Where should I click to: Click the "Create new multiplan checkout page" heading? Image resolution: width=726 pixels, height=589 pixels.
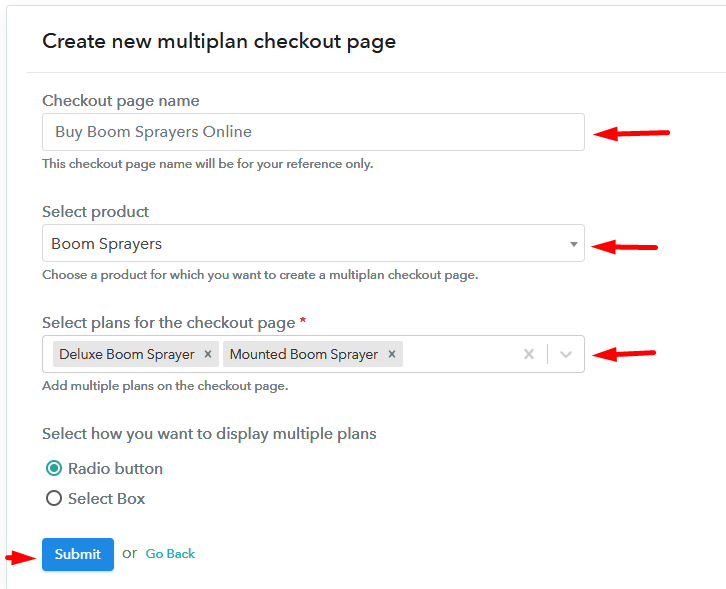tap(219, 42)
